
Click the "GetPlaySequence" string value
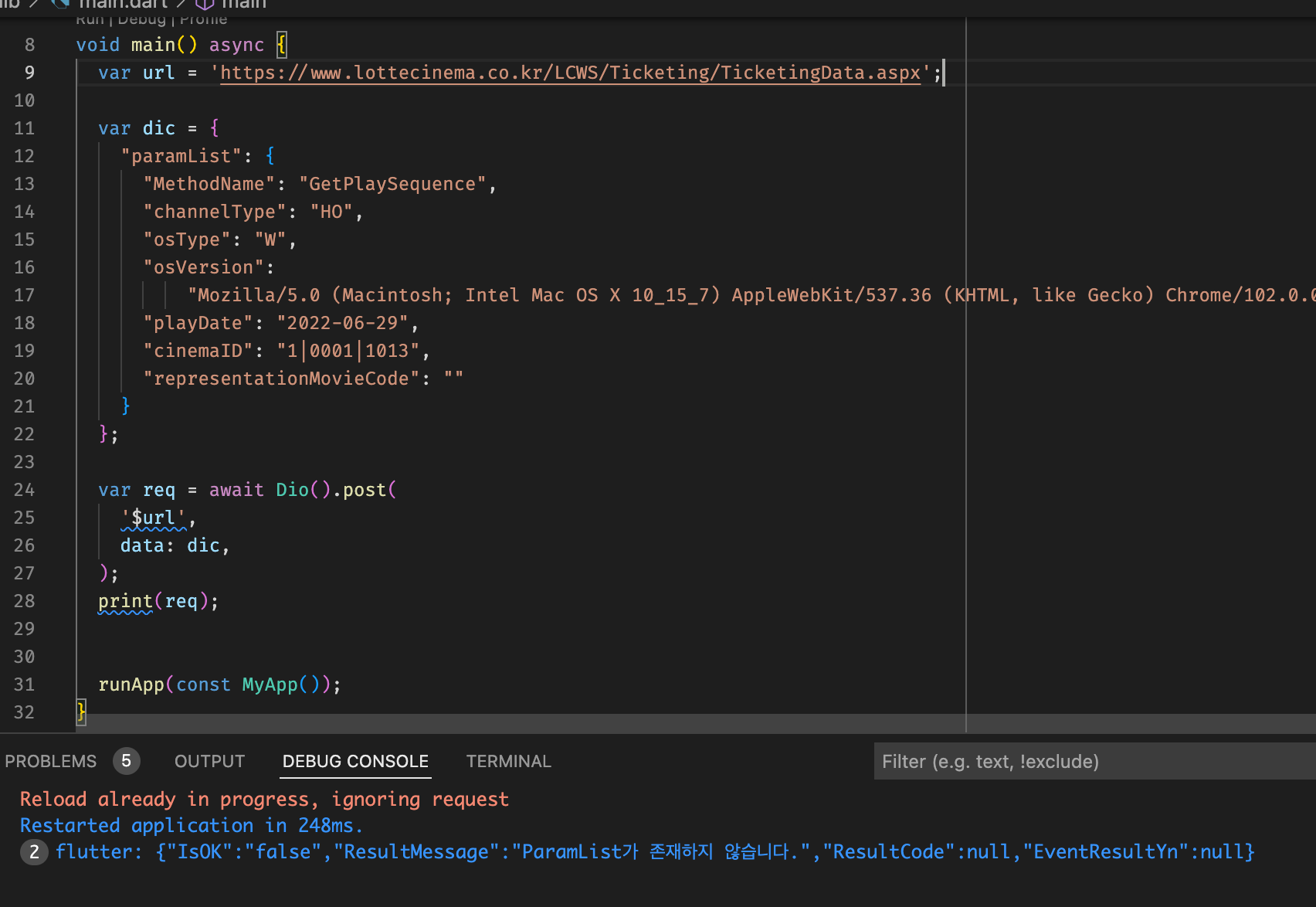coord(392,184)
